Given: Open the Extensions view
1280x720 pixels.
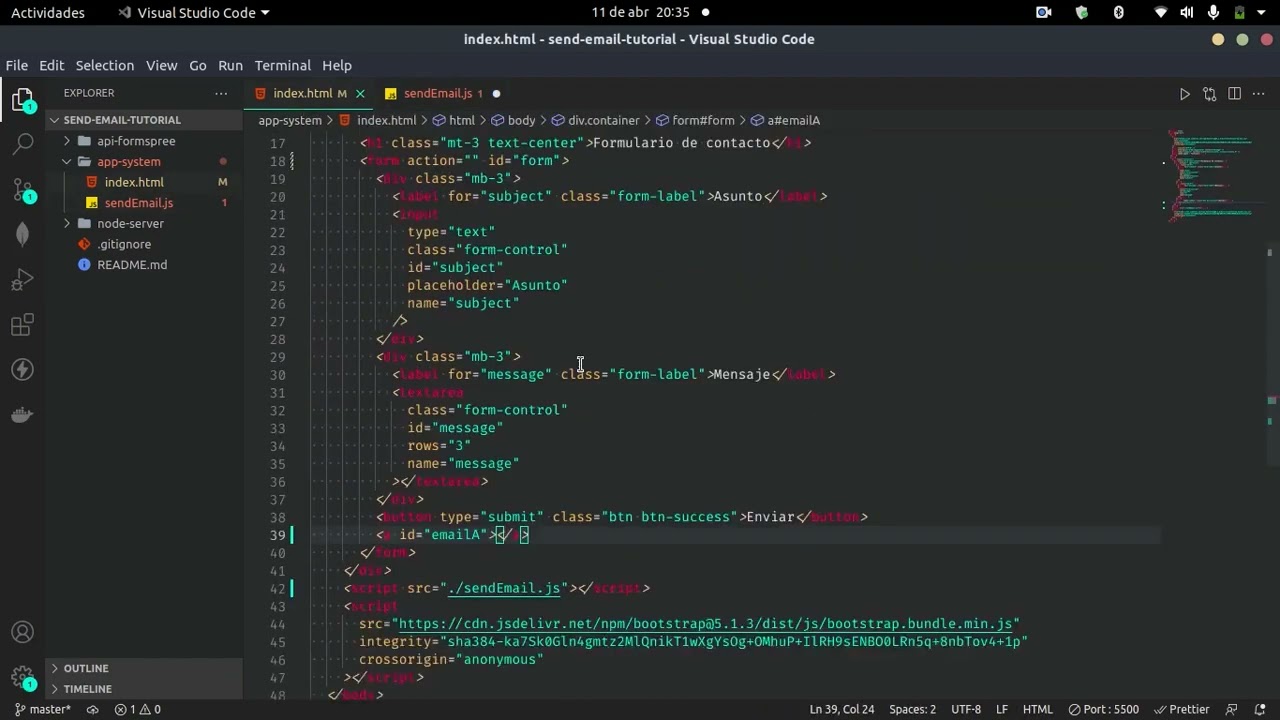Looking at the screenshot, I should [23, 324].
